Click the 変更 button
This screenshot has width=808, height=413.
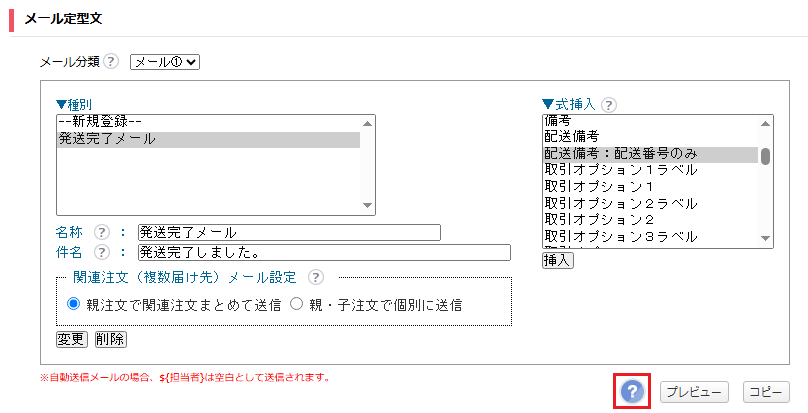click(x=72, y=339)
